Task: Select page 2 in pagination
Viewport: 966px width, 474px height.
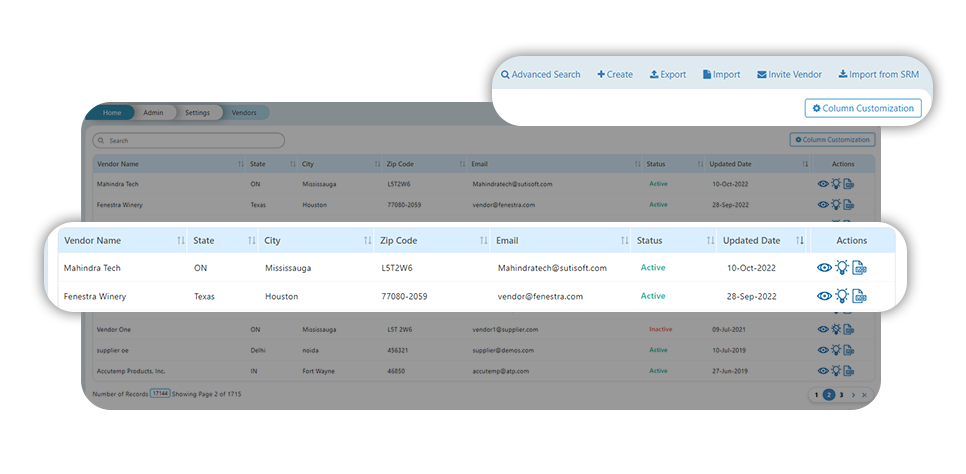Action: point(829,395)
